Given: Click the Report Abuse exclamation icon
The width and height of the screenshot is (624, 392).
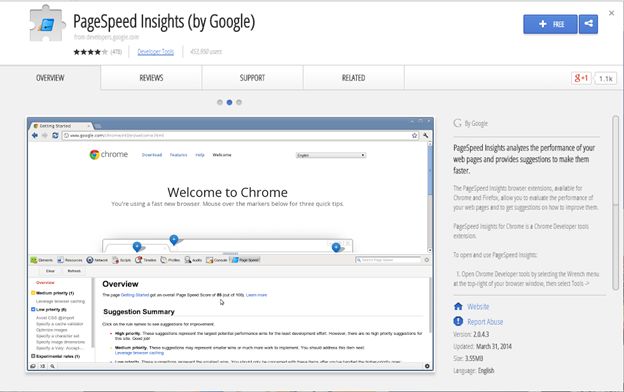Looking at the screenshot, I should coord(458,321).
